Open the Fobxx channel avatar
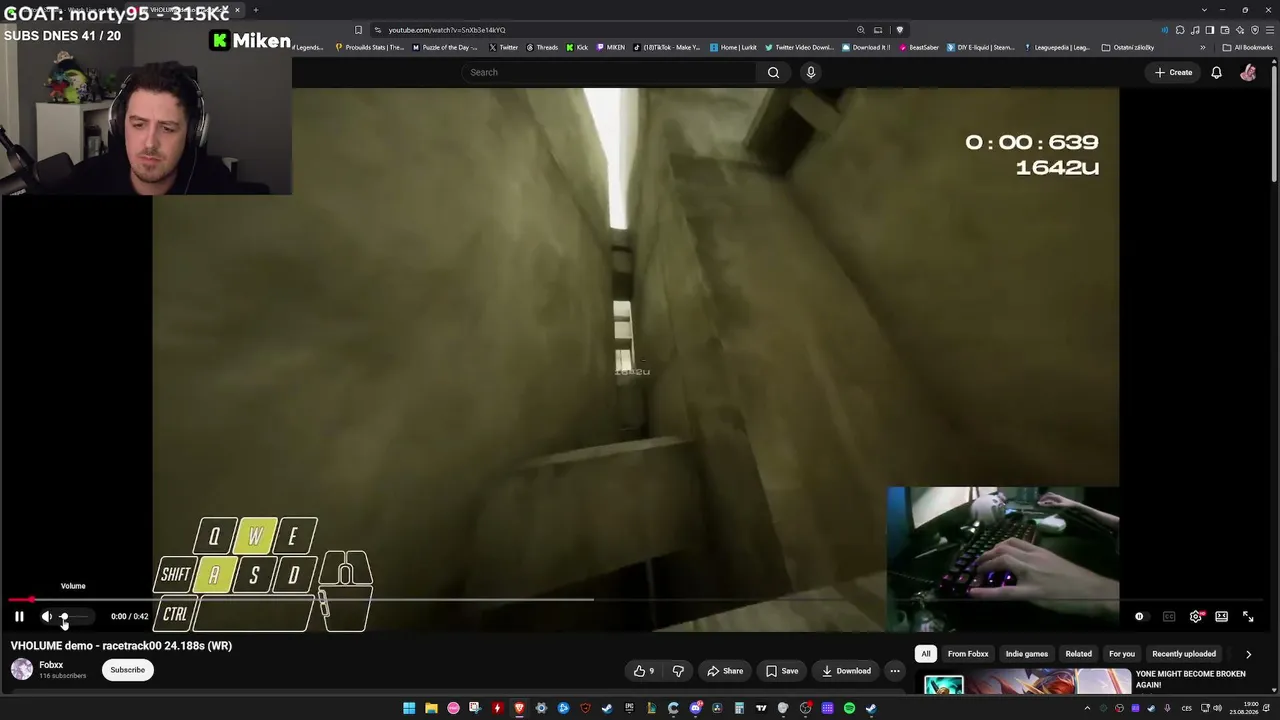The height and width of the screenshot is (720, 1280). click(x=21, y=670)
